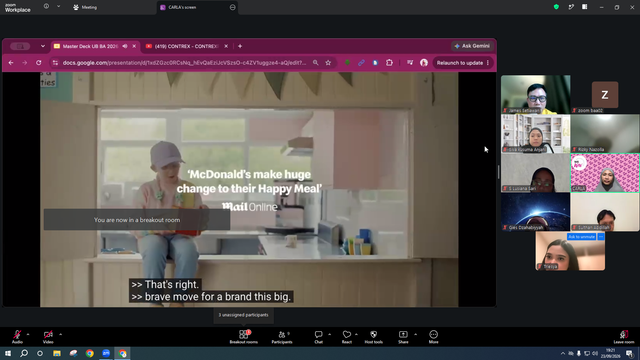The image size is (640, 360).
Task: Click the You are now in a breakout room notice
Action: 137,220
